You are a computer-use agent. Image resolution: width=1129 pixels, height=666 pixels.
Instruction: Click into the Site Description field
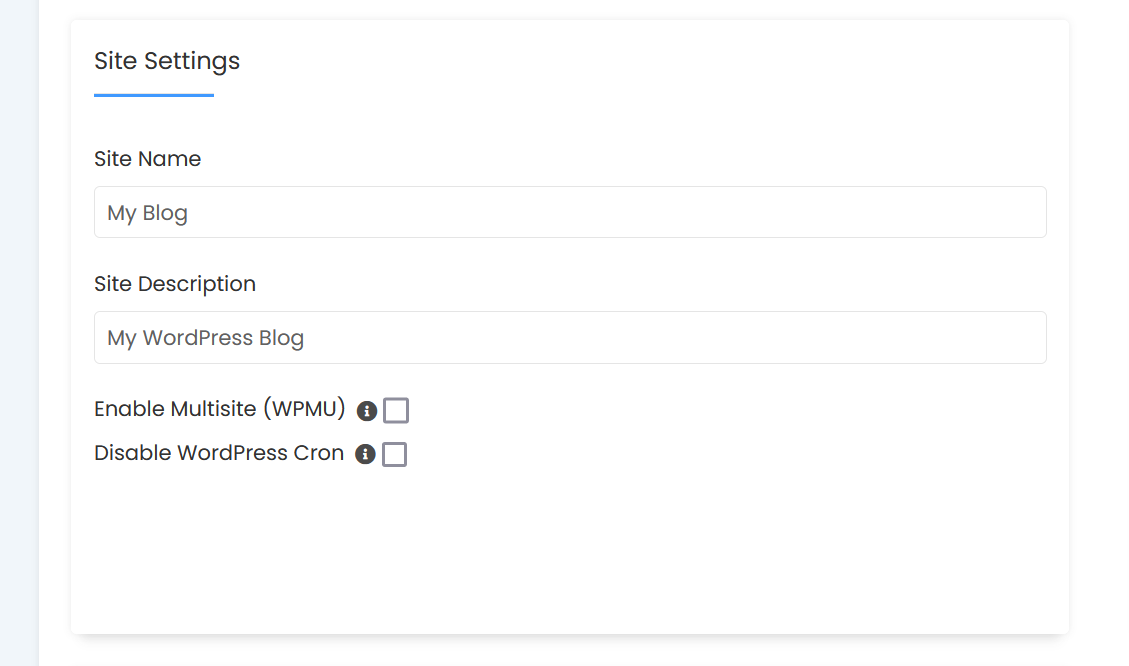(x=570, y=338)
